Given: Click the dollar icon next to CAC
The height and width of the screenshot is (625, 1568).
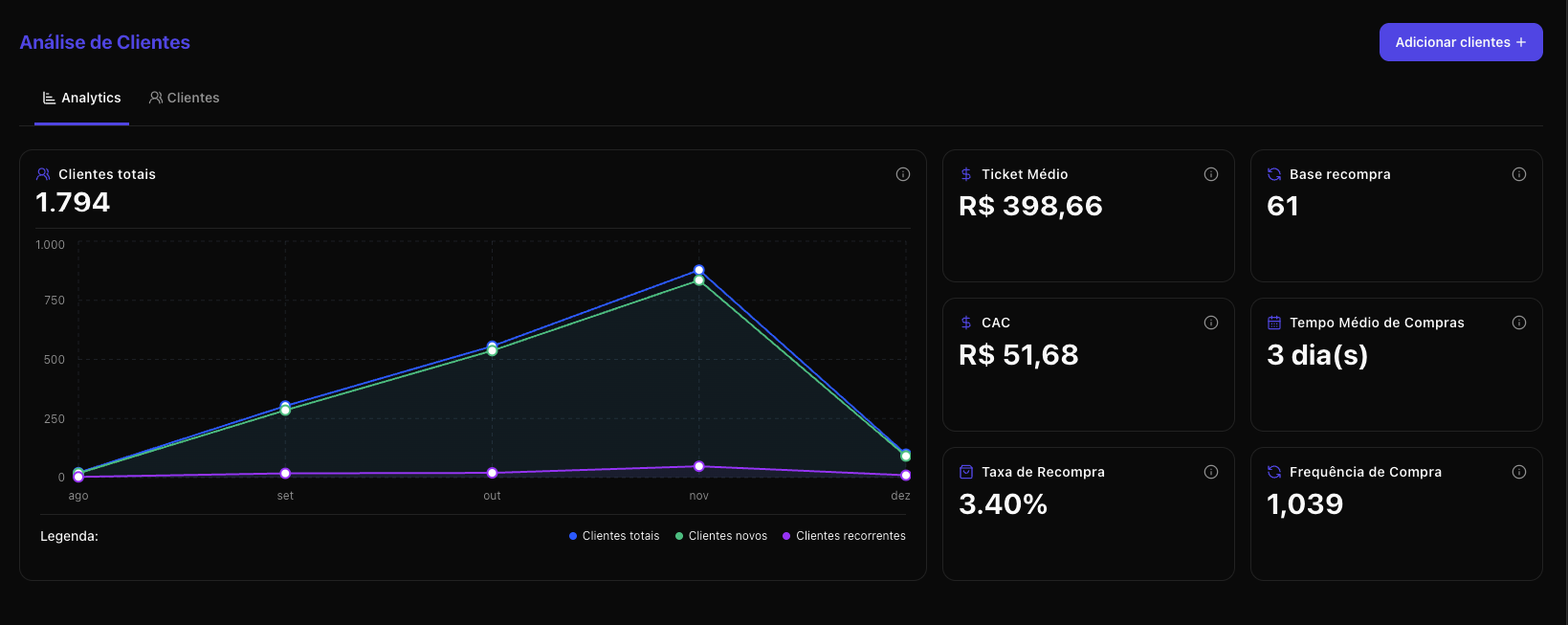Looking at the screenshot, I should coord(964,323).
